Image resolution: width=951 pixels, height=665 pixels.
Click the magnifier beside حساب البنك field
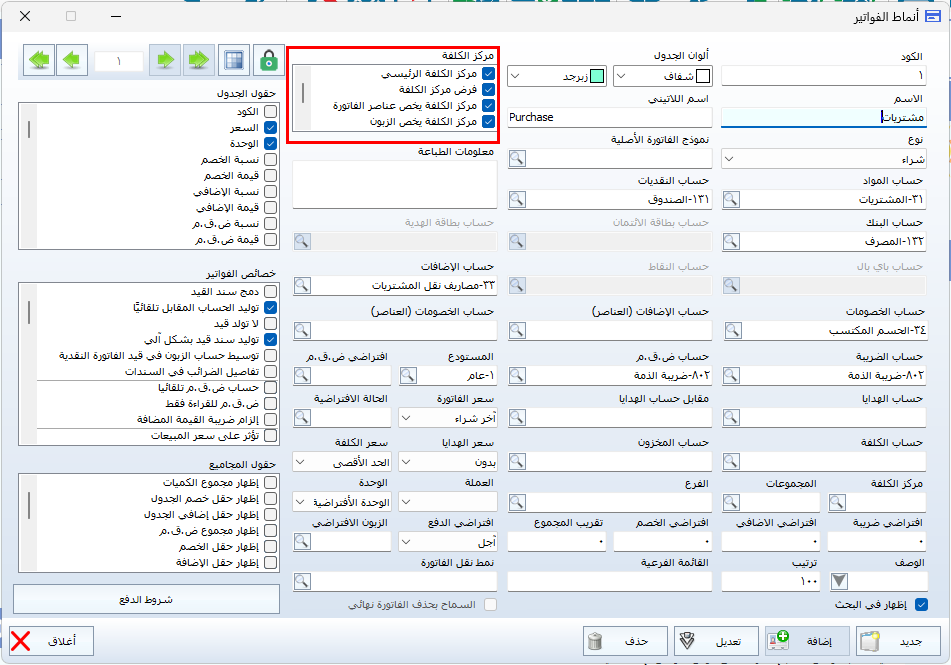tap(732, 241)
